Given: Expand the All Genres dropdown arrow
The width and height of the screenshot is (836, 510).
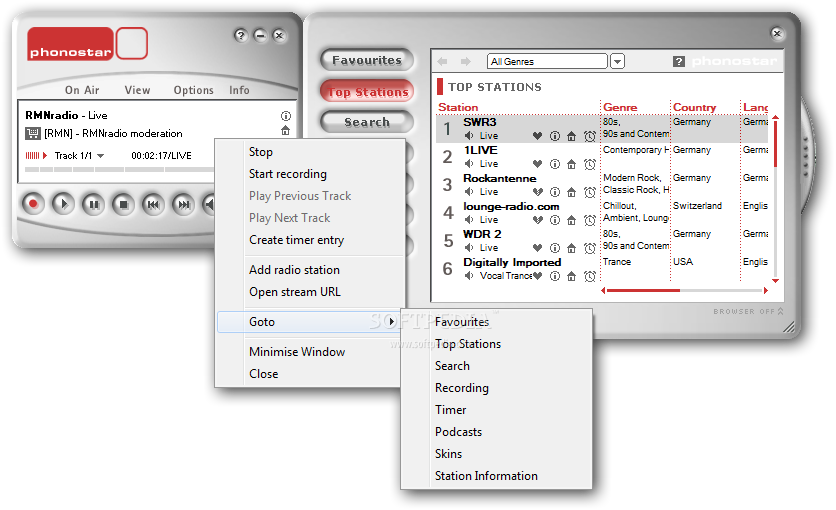Looking at the screenshot, I should tap(617, 61).
